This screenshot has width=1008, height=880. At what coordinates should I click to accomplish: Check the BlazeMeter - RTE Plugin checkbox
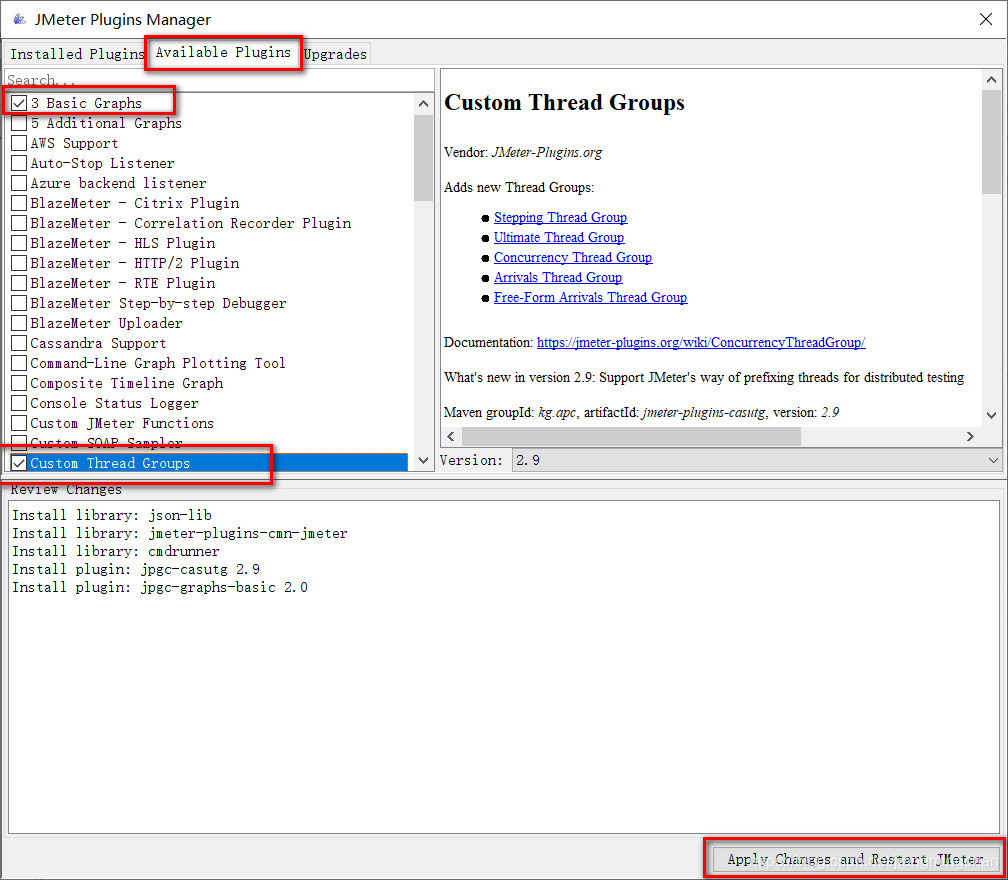tap(19, 283)
